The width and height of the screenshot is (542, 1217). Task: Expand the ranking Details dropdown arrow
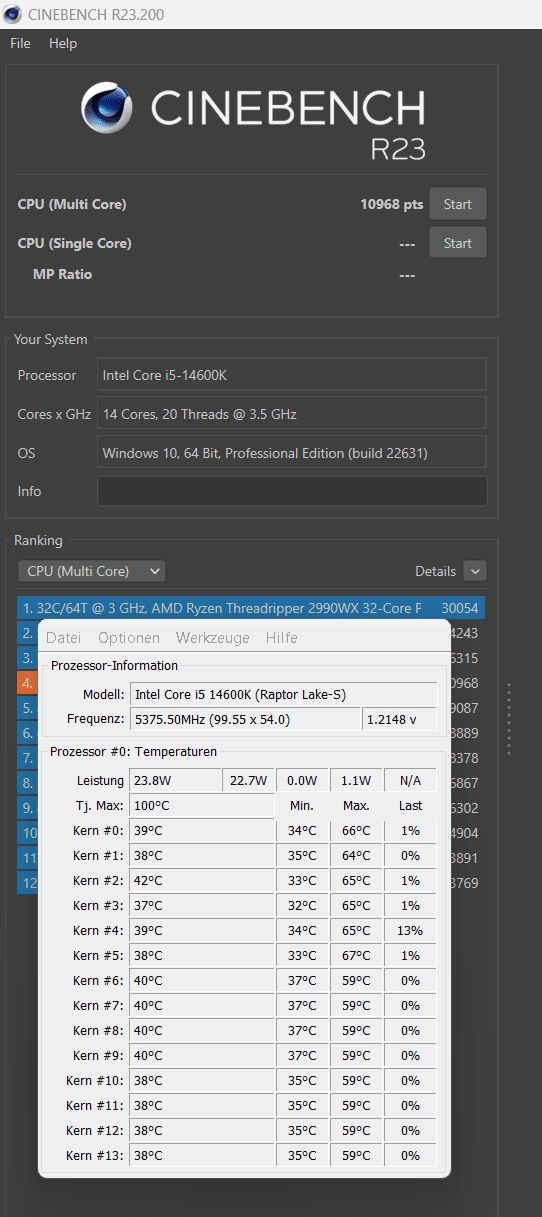click(x=476, y=571)
